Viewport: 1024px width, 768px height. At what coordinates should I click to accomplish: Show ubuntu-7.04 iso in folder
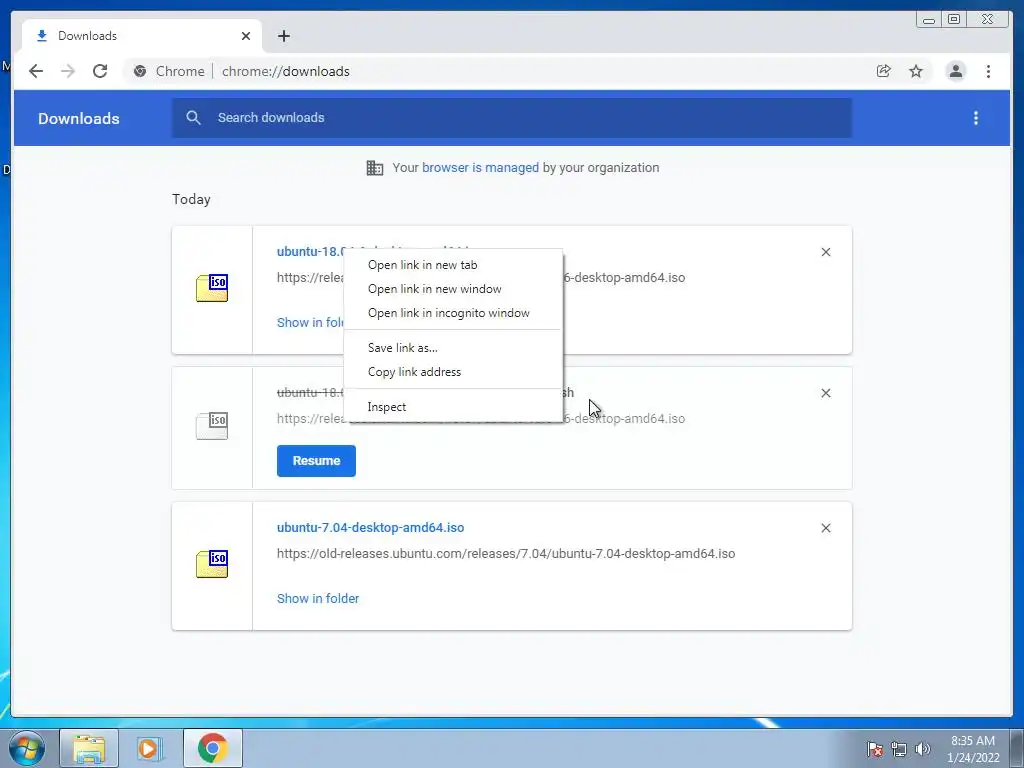318,598
